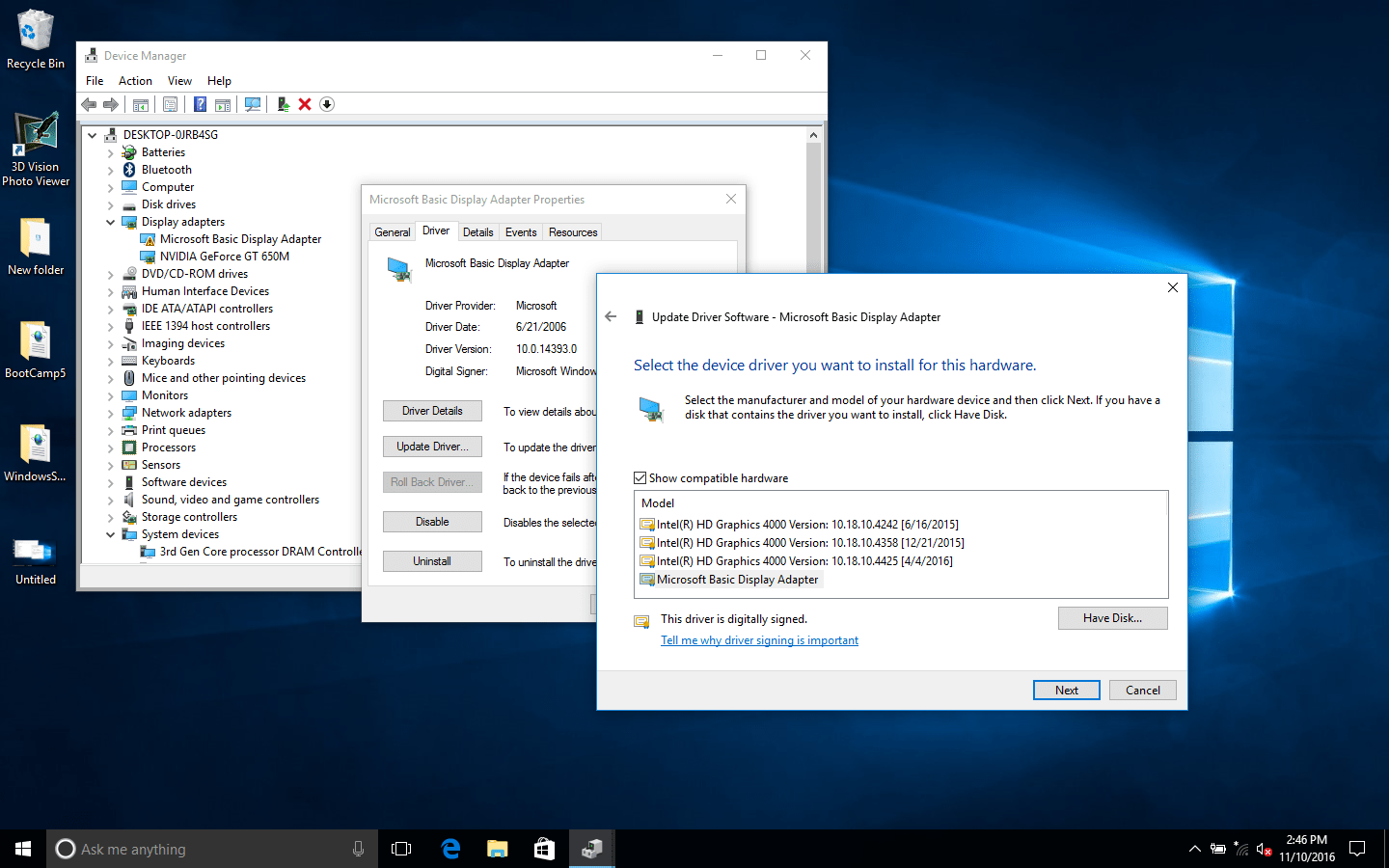Click the Properties toolbar icon
Viewport: 1389px width, 868px height.
[170, 104]
